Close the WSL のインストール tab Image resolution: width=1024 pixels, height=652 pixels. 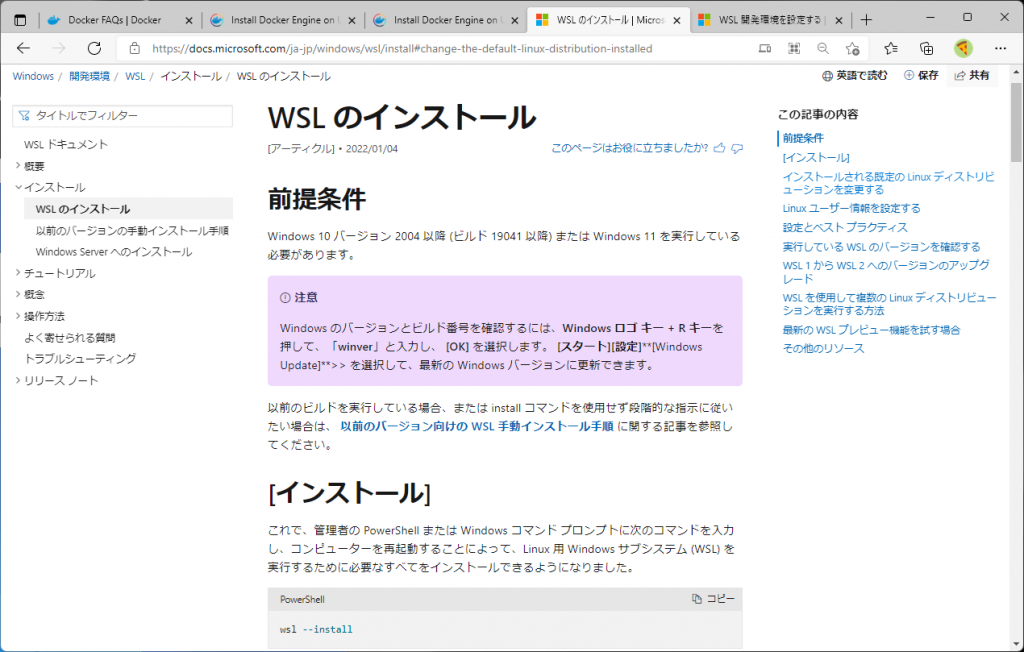pyautogui.click(x=677, y=20)
